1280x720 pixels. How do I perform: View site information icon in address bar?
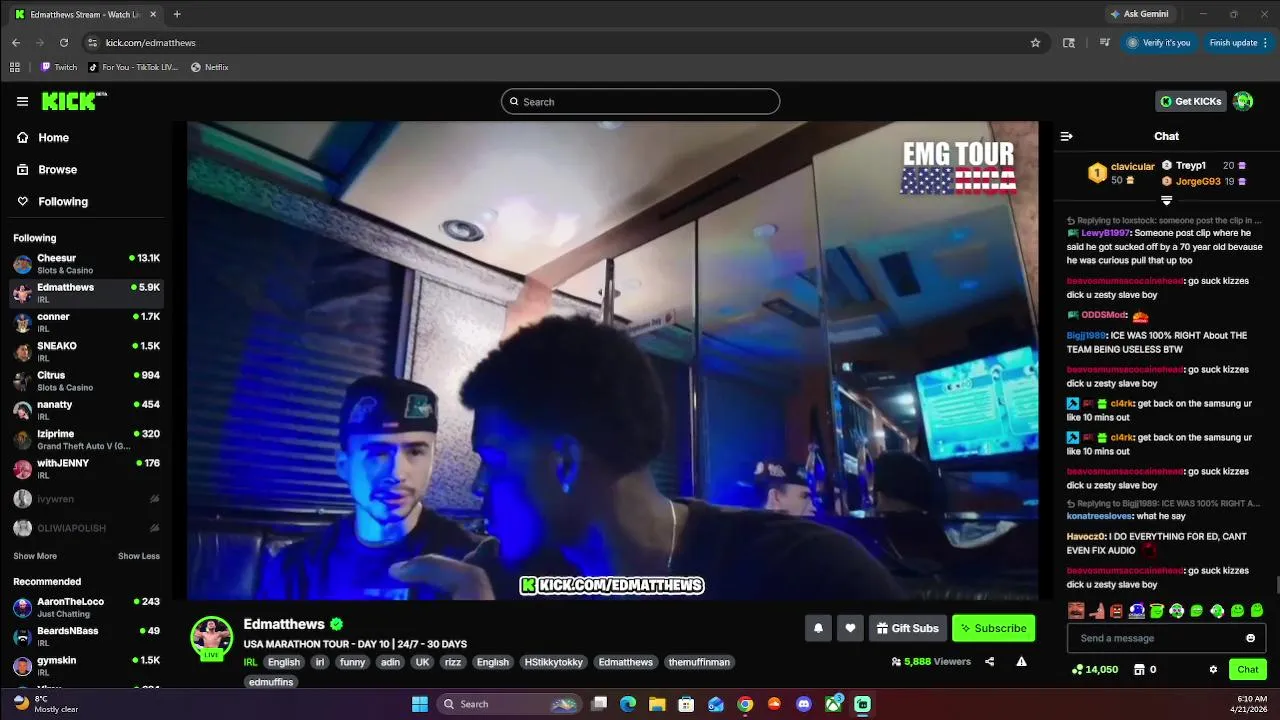tap(93, 43)
